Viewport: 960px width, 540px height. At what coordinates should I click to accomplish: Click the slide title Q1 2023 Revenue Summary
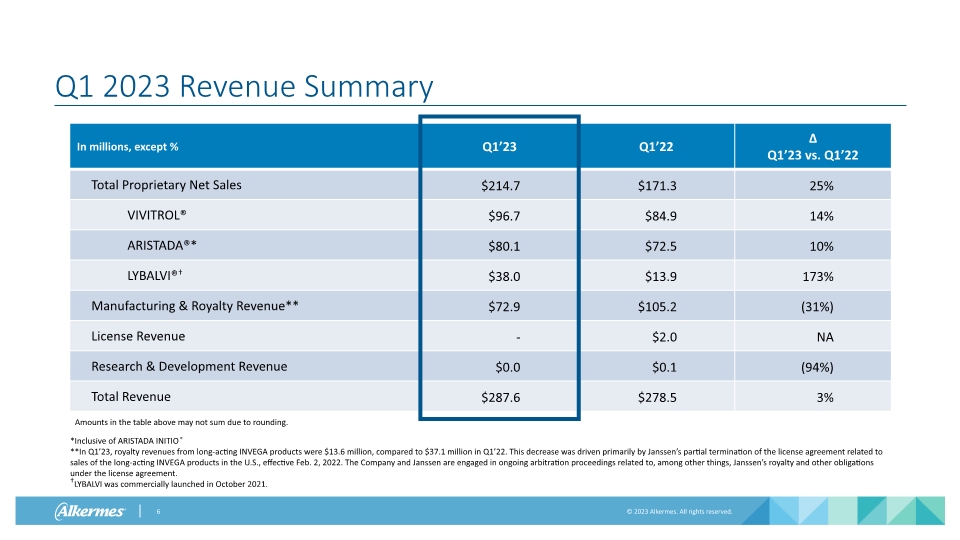point(244,87)
